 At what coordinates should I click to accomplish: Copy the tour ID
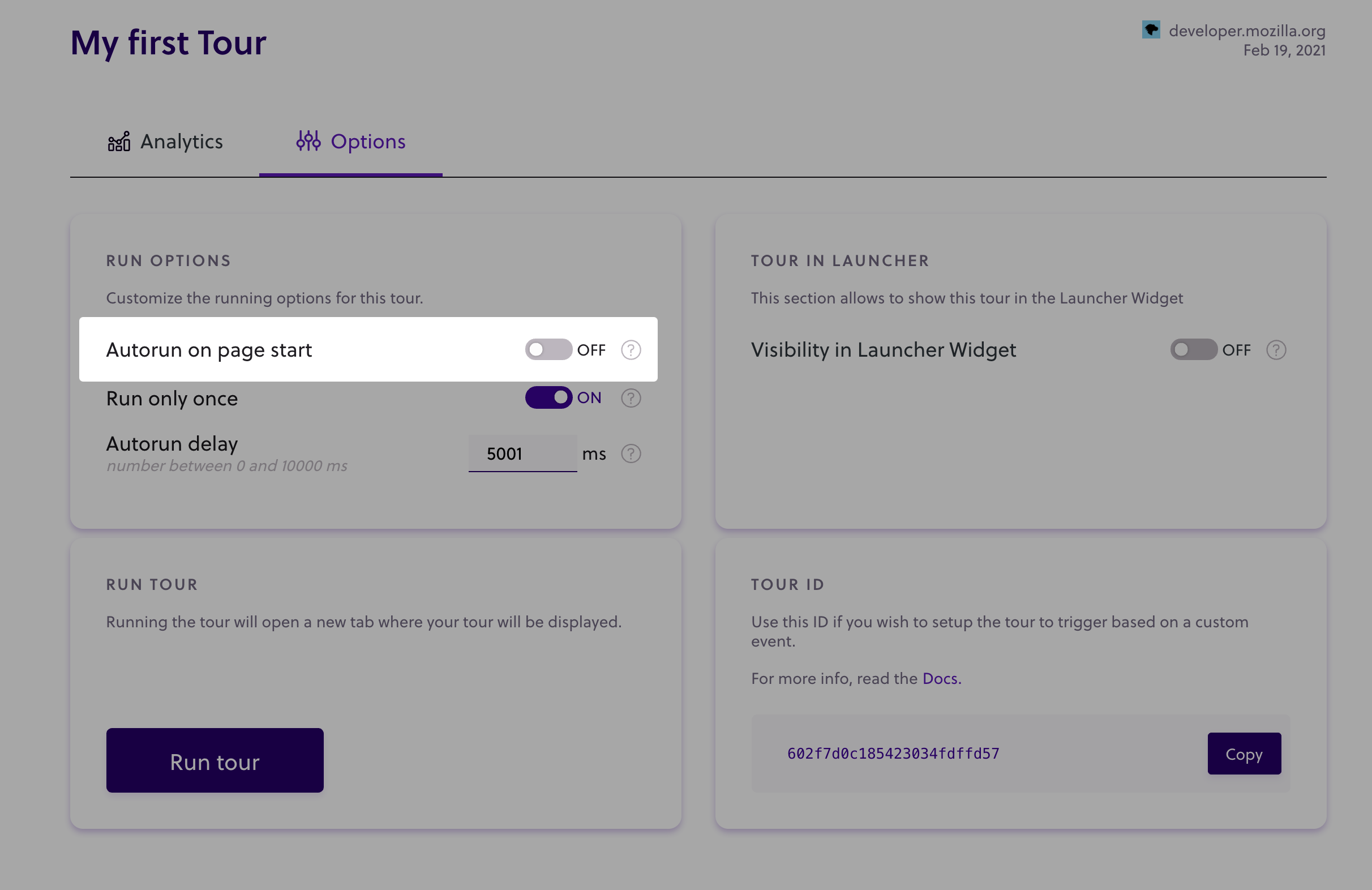tap(1244, 754)
